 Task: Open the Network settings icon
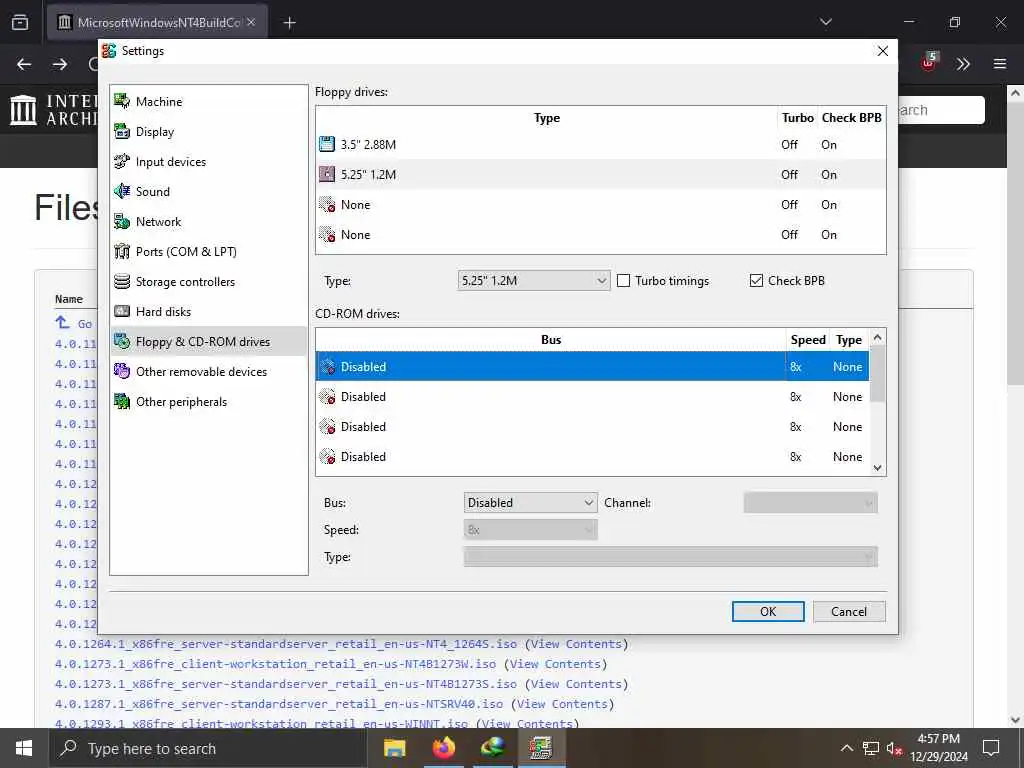point(122,221)
